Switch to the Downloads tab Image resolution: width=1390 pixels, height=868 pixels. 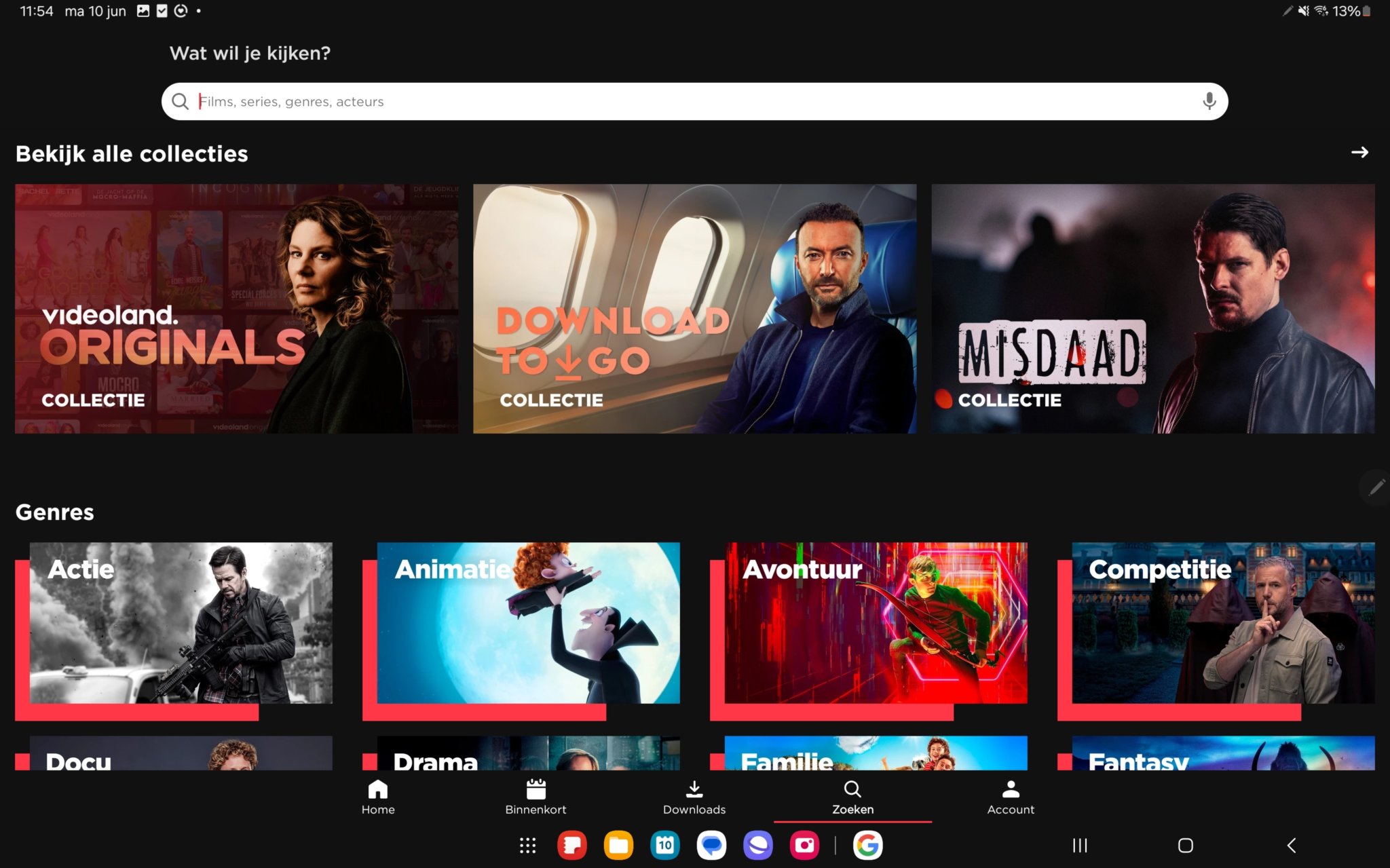tap(694, 797)
